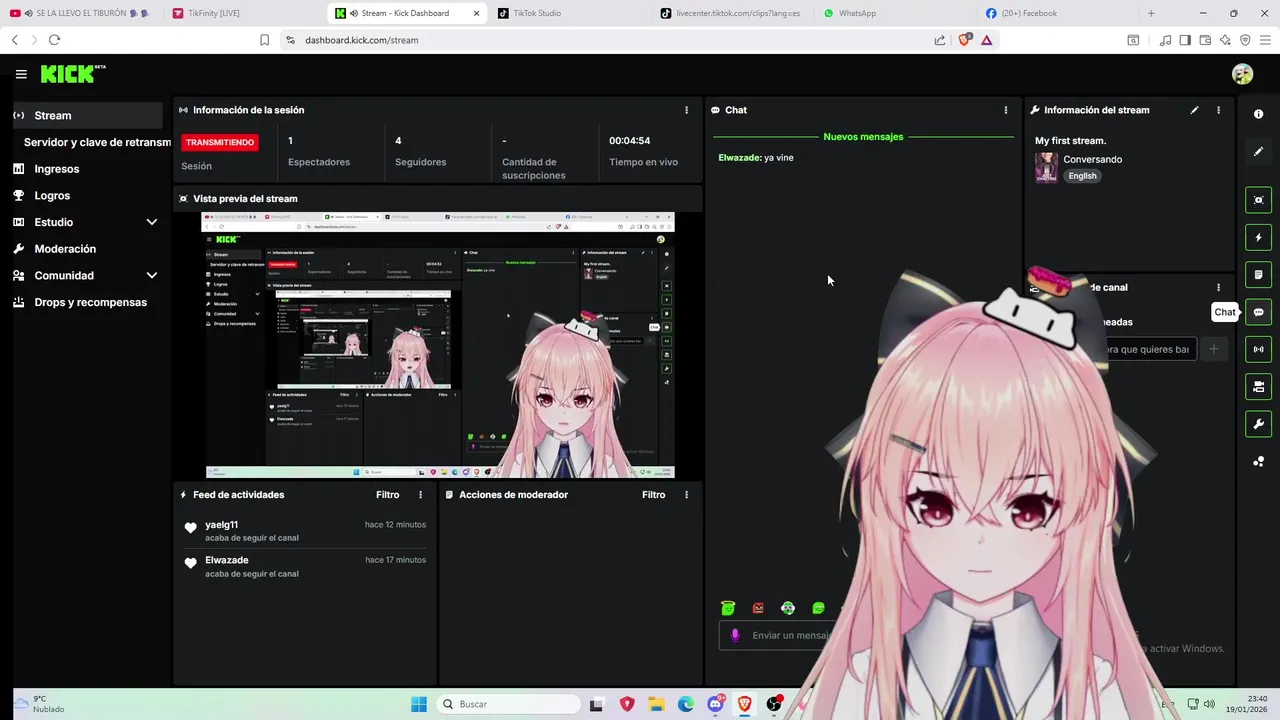The width and height of the screenshot is (1280, 720).
Task: Click browser reload button
Action: click(x=54, y=40)
